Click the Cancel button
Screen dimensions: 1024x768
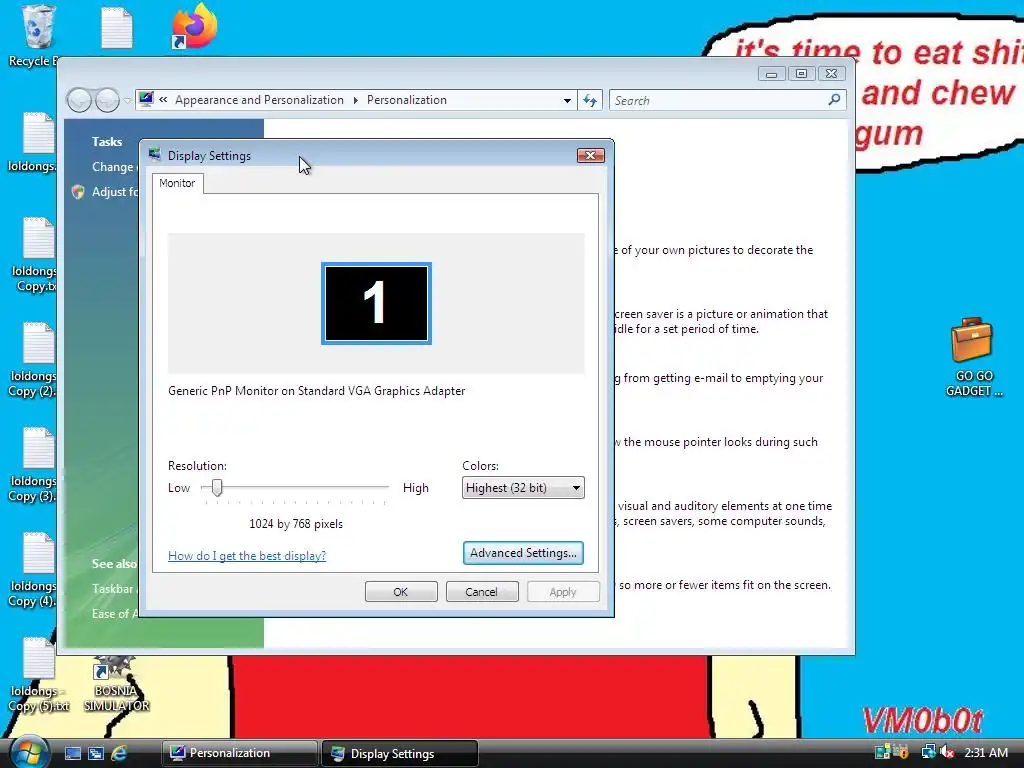[482, 592]
